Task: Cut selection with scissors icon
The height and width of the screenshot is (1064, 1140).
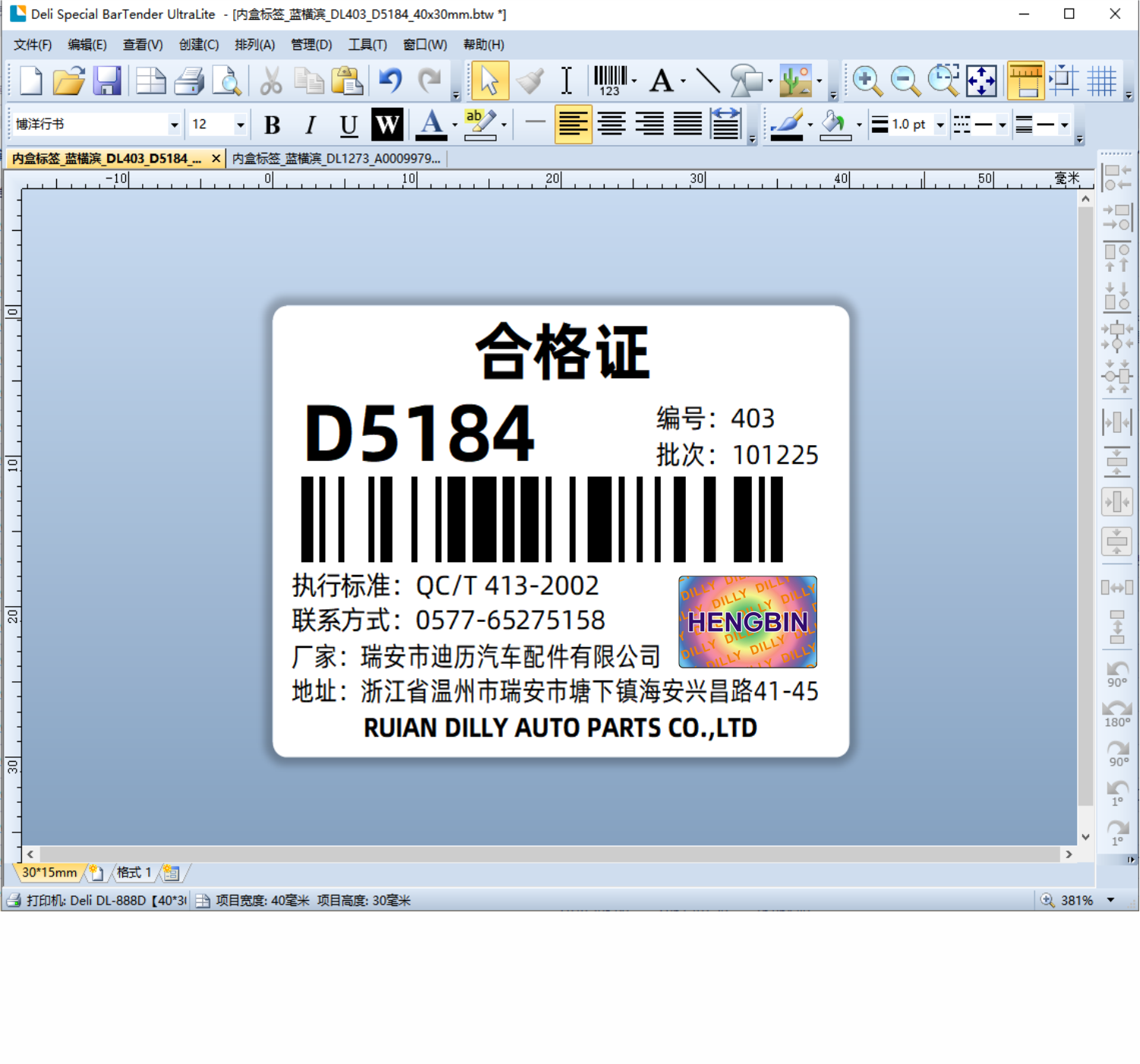Action: point(270,81)
